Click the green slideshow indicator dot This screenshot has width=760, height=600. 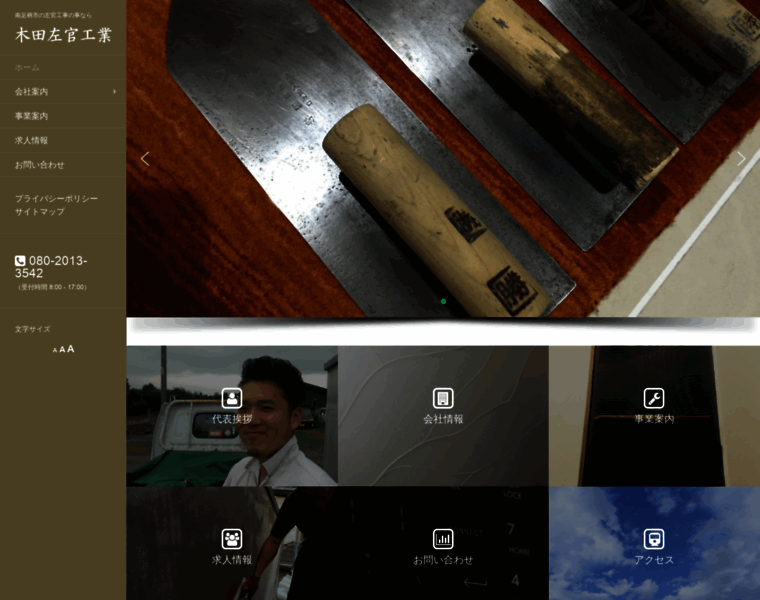(x=443, y=301)
